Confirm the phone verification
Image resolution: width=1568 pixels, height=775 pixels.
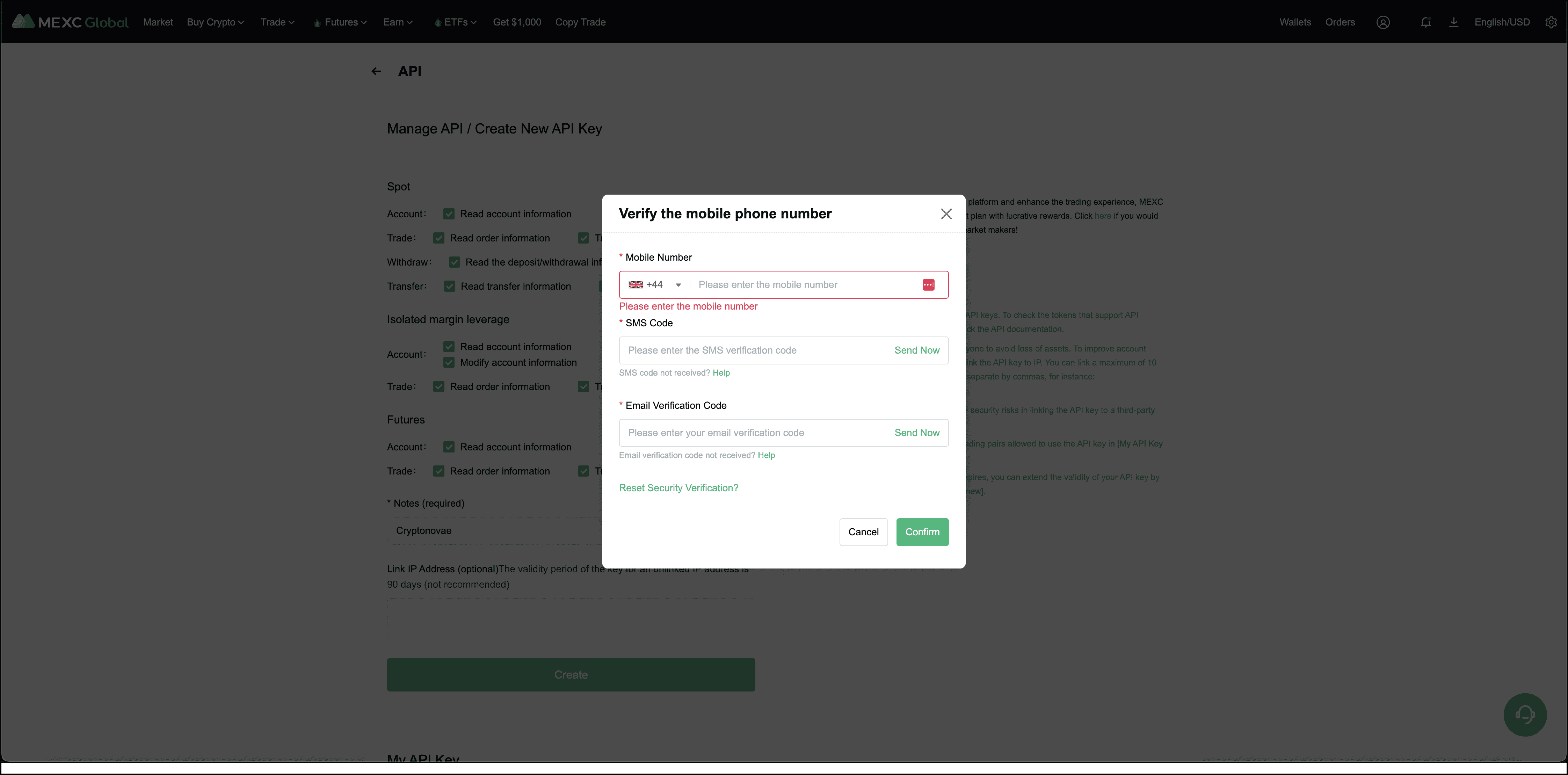coord(922,532)
